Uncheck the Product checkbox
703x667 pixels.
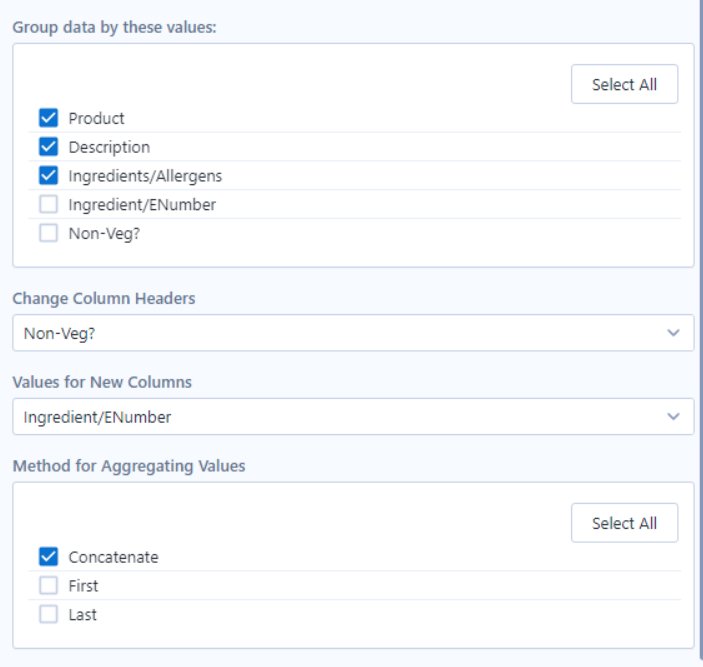[x=48, y=118]
